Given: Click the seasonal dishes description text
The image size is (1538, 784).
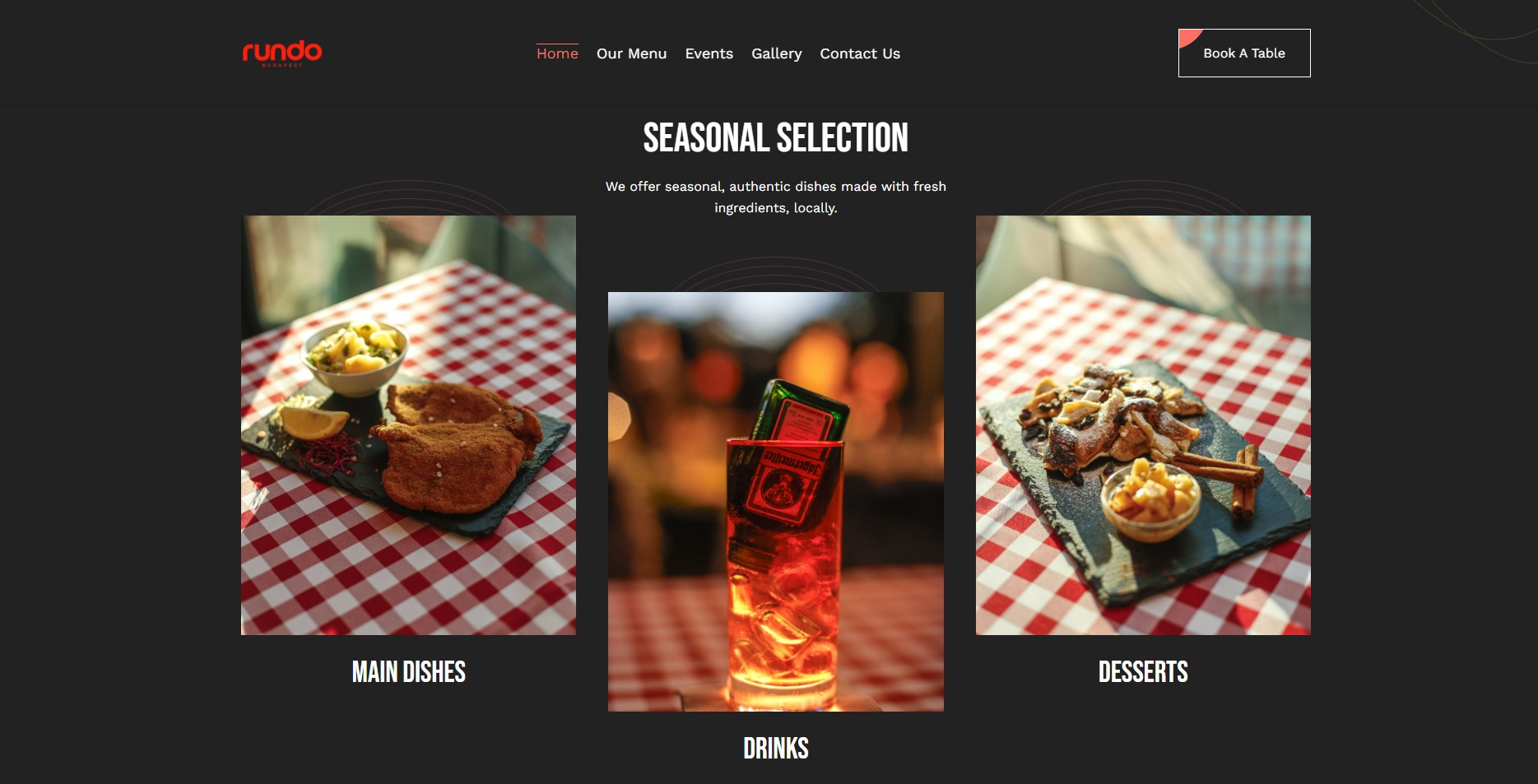Looking at the screenshot, I should tap(775, 197).
